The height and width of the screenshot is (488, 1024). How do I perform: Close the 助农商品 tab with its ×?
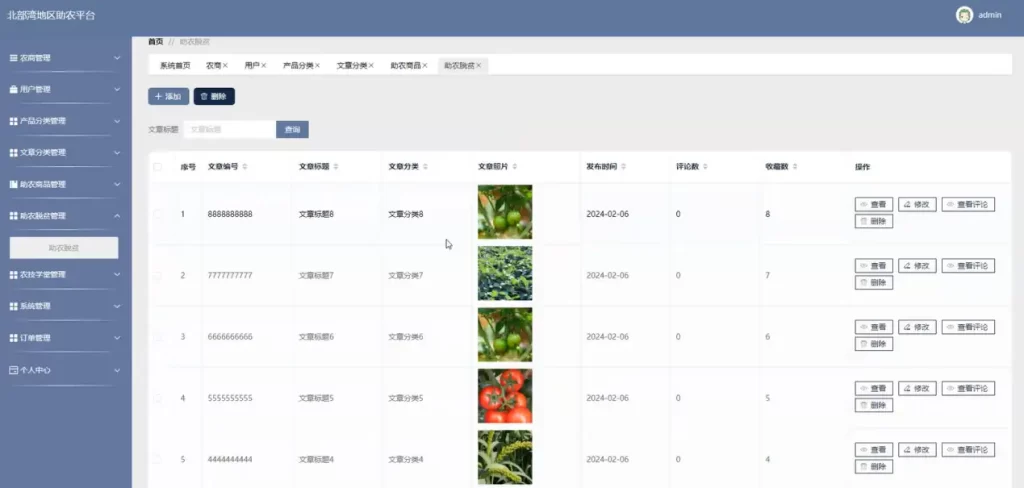tap(424, 65)
